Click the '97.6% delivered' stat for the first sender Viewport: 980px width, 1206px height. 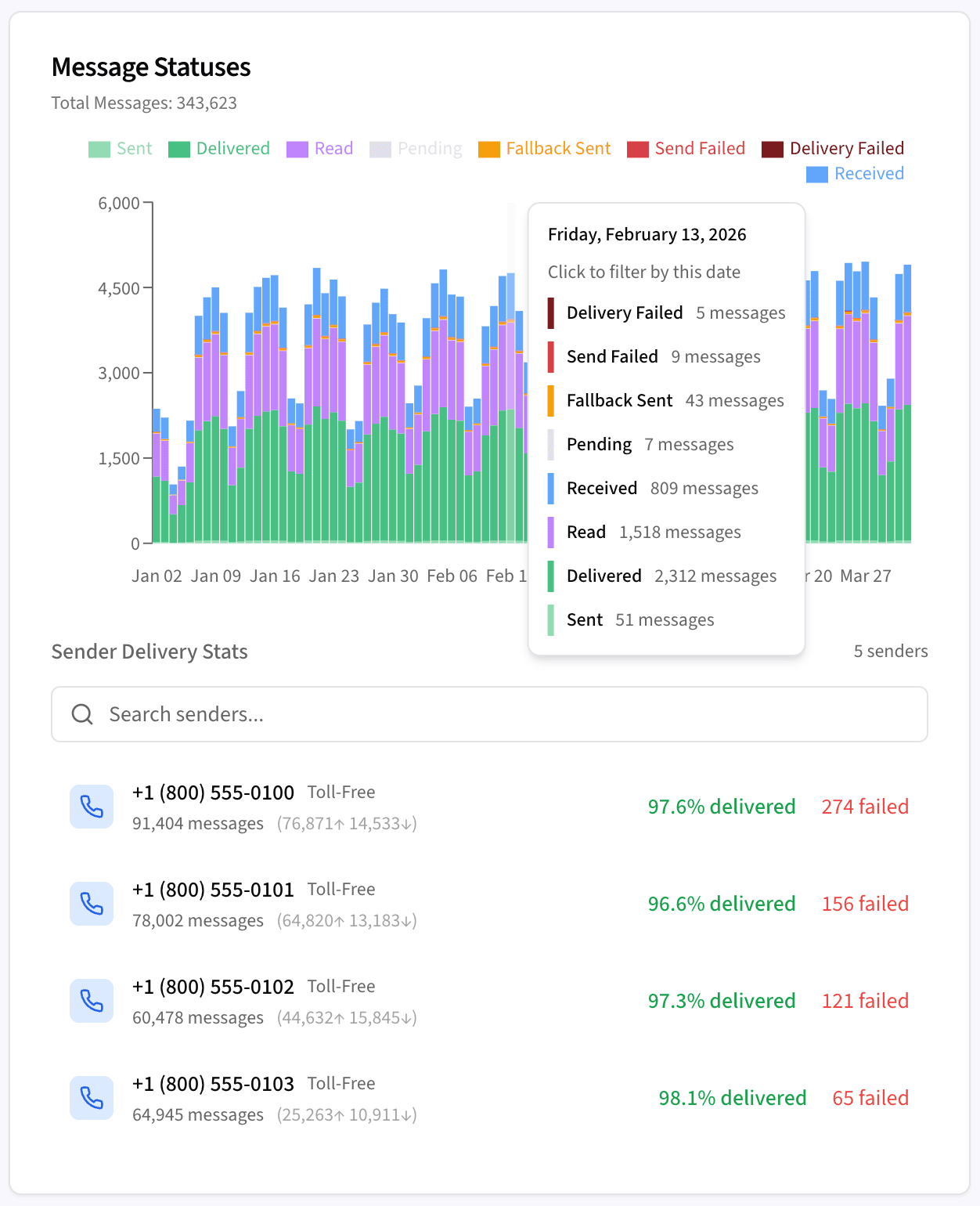(x=721, y=806)
